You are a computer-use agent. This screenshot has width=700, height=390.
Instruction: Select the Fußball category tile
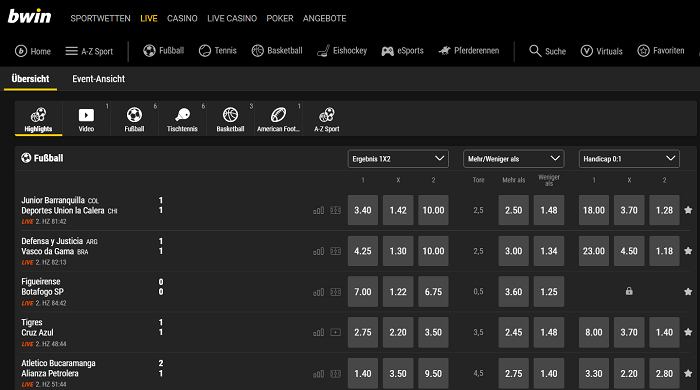134,119
